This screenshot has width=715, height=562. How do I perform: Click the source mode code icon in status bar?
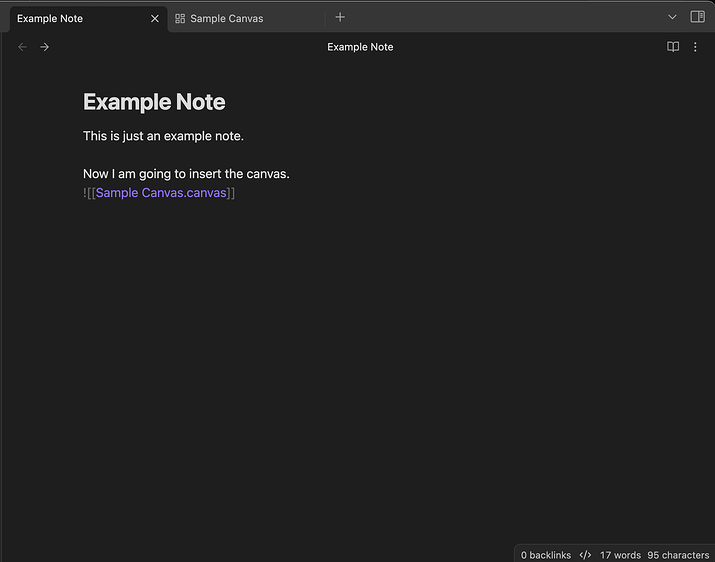tap(585, 555)
